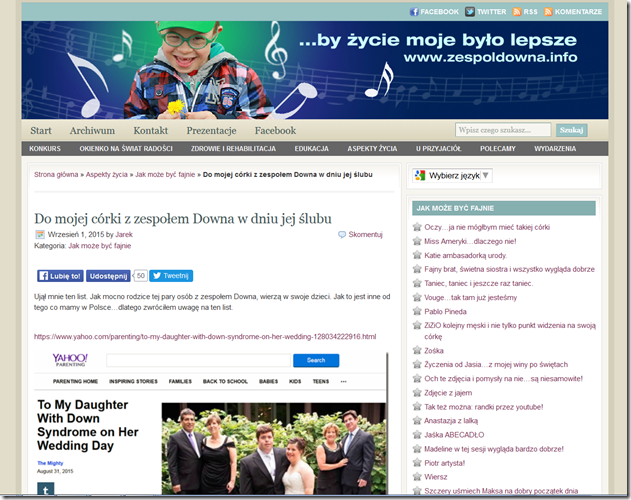
Task: Click the Szukaj search button
Action: pos(571,130)
